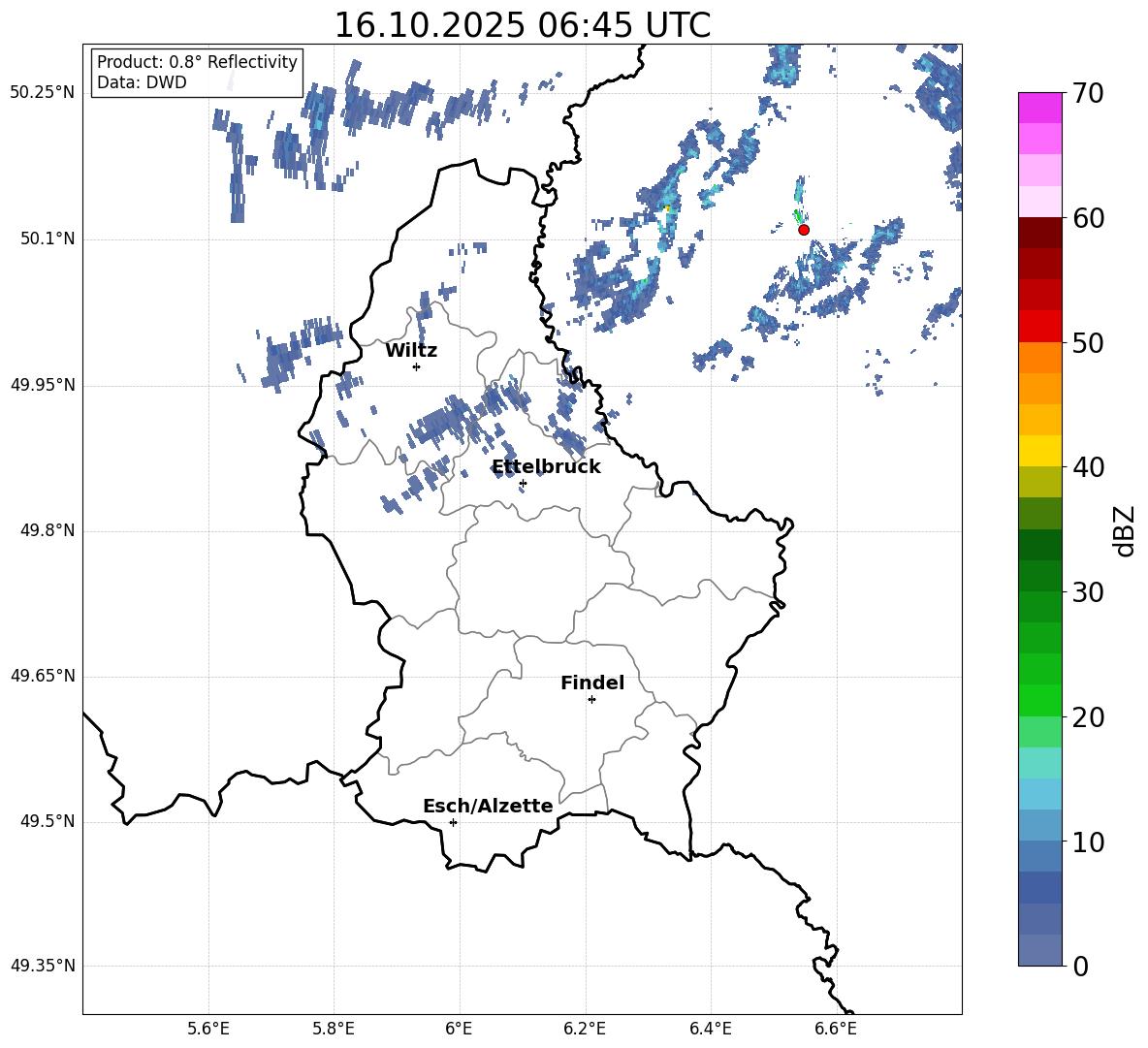
Task: Select the 'Esch/Alzette' label text
Action: pyautogui.click(x=489, y=807)
